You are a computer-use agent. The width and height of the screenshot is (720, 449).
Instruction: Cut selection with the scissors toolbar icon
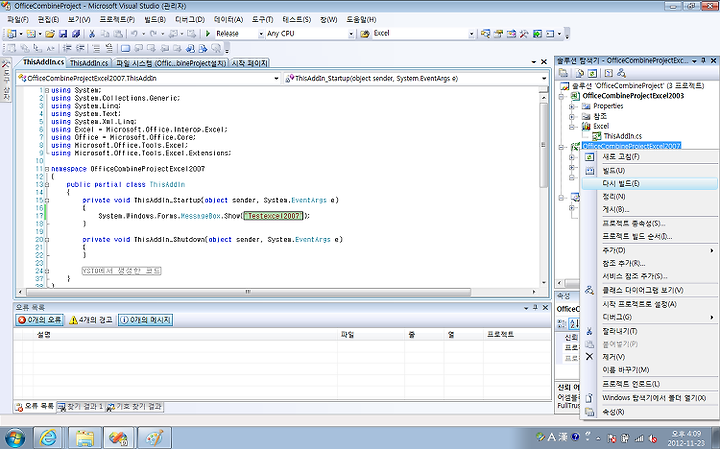(x=92, y=34)
